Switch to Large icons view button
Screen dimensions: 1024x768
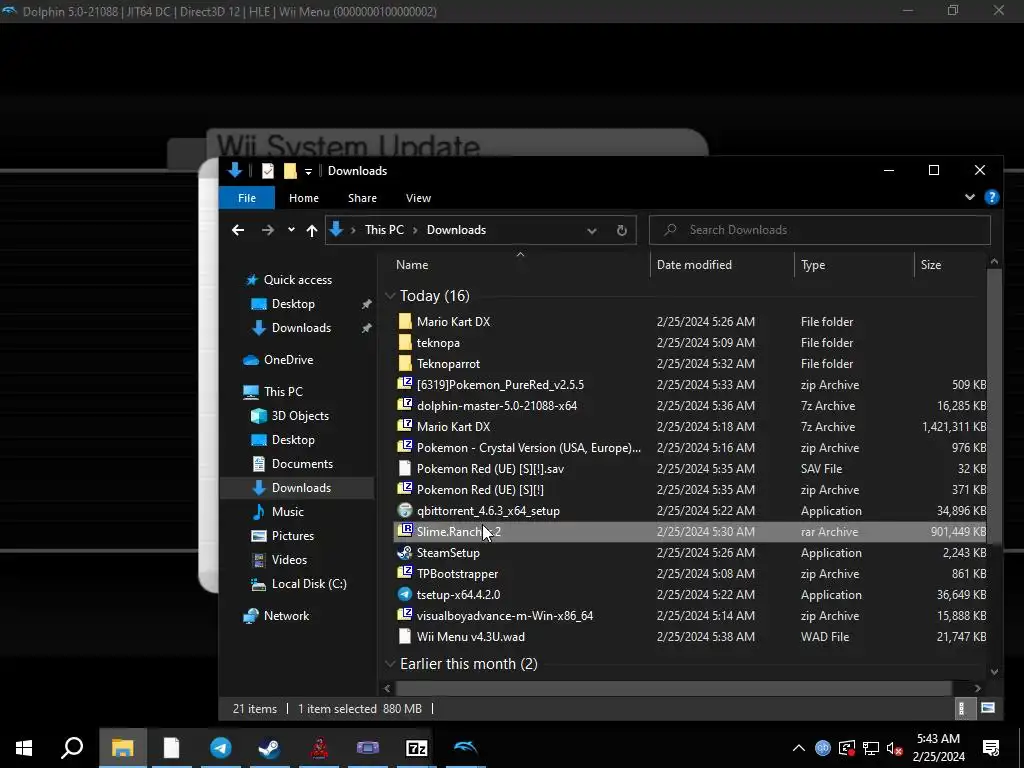tap(987, 709)
